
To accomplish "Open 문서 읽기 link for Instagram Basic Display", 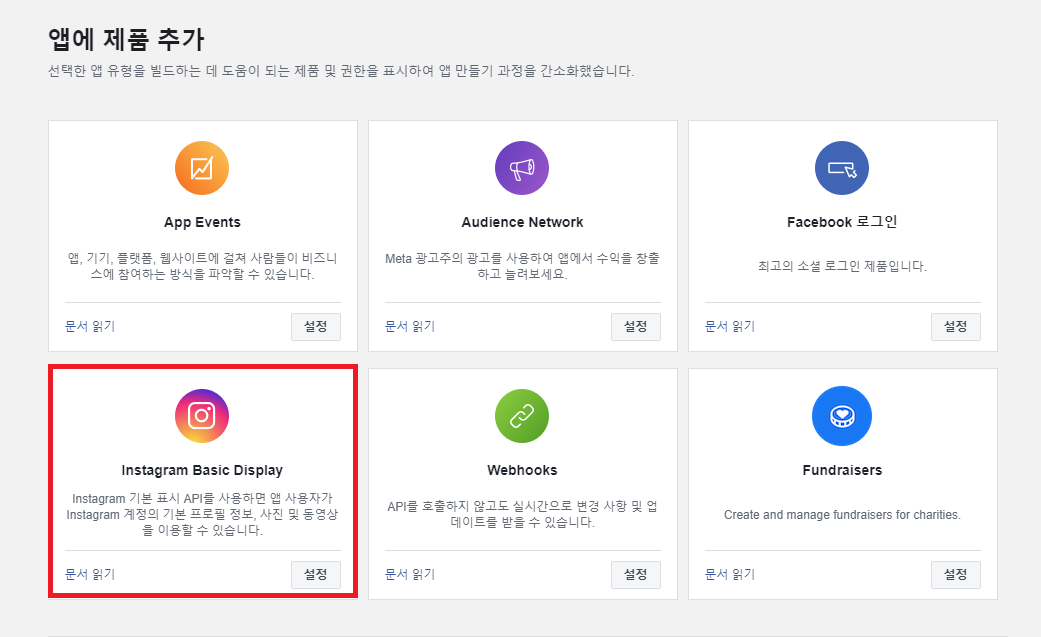I will [90, 574].
